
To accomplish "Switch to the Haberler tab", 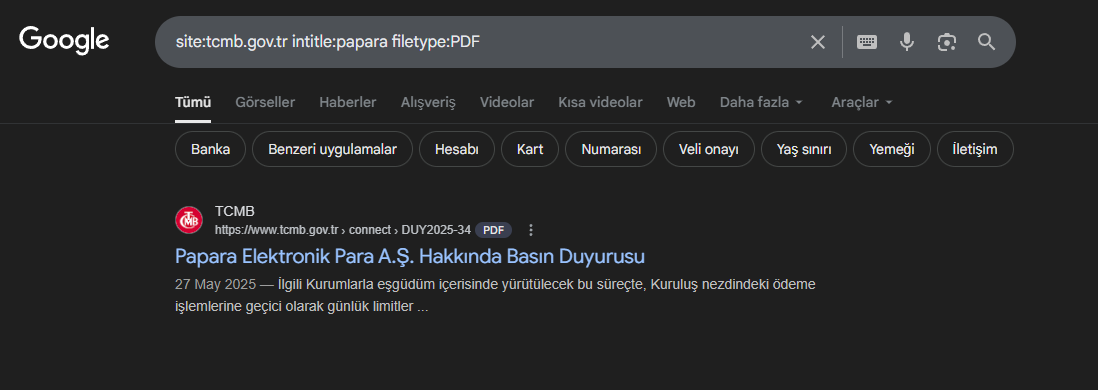I will pos(348,102).
